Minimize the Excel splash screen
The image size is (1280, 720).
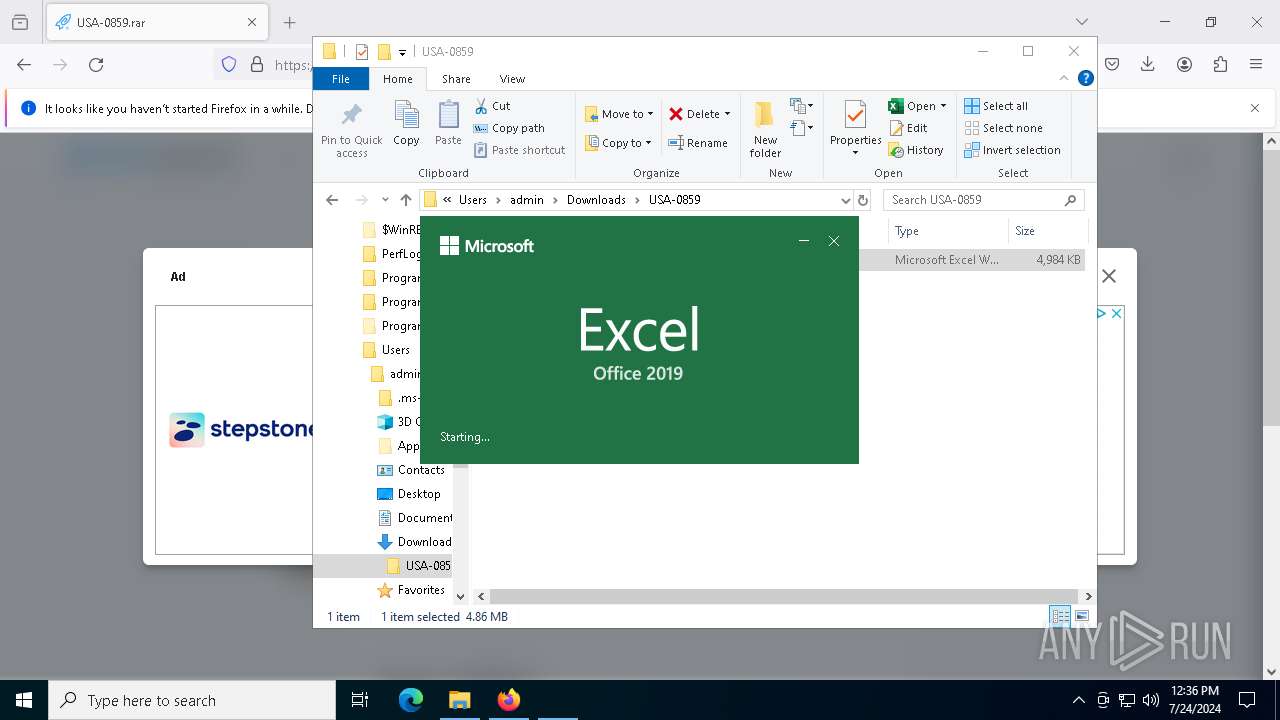803,241
